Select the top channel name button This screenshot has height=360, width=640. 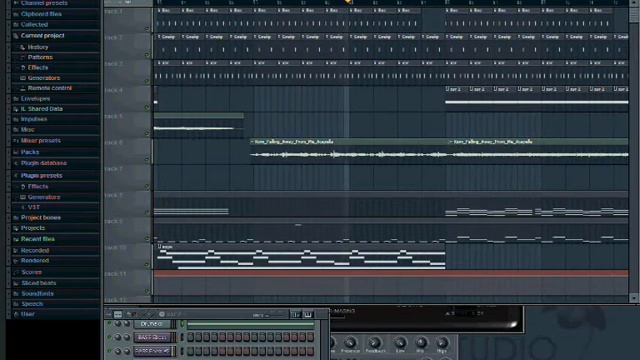click(152, 324)
